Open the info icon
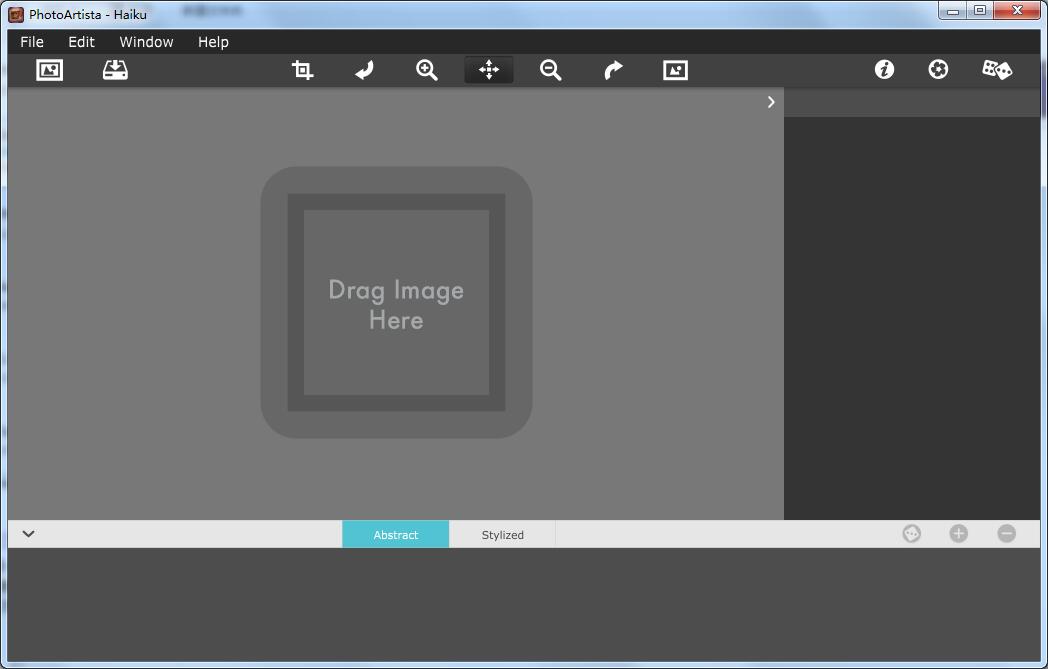Viewport: 1048px width, 669px height. tap(884, 69)
